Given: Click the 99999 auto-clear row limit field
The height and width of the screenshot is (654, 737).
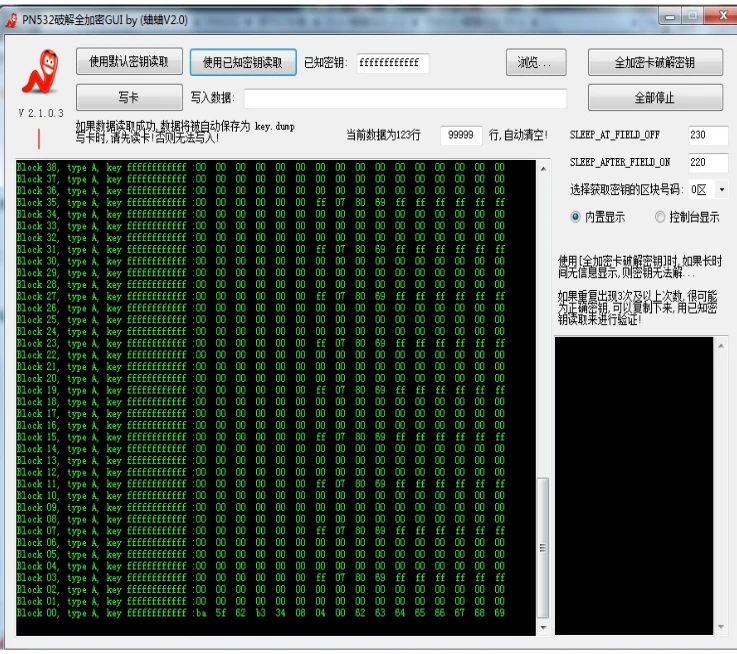Looking at the screenshot, I should pyautogui.click(x=461, y=135).
